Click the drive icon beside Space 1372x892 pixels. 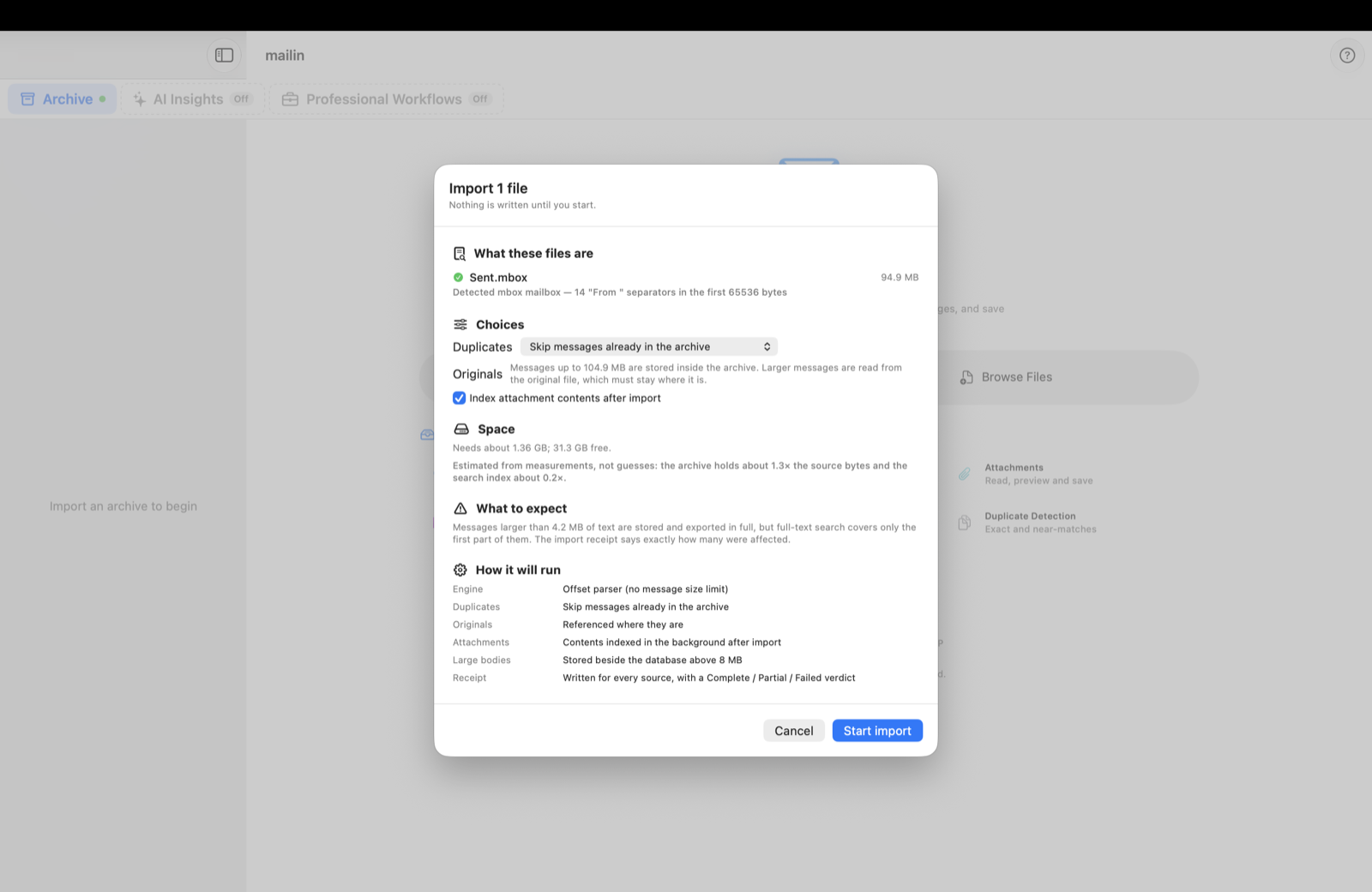coord(461,429)
